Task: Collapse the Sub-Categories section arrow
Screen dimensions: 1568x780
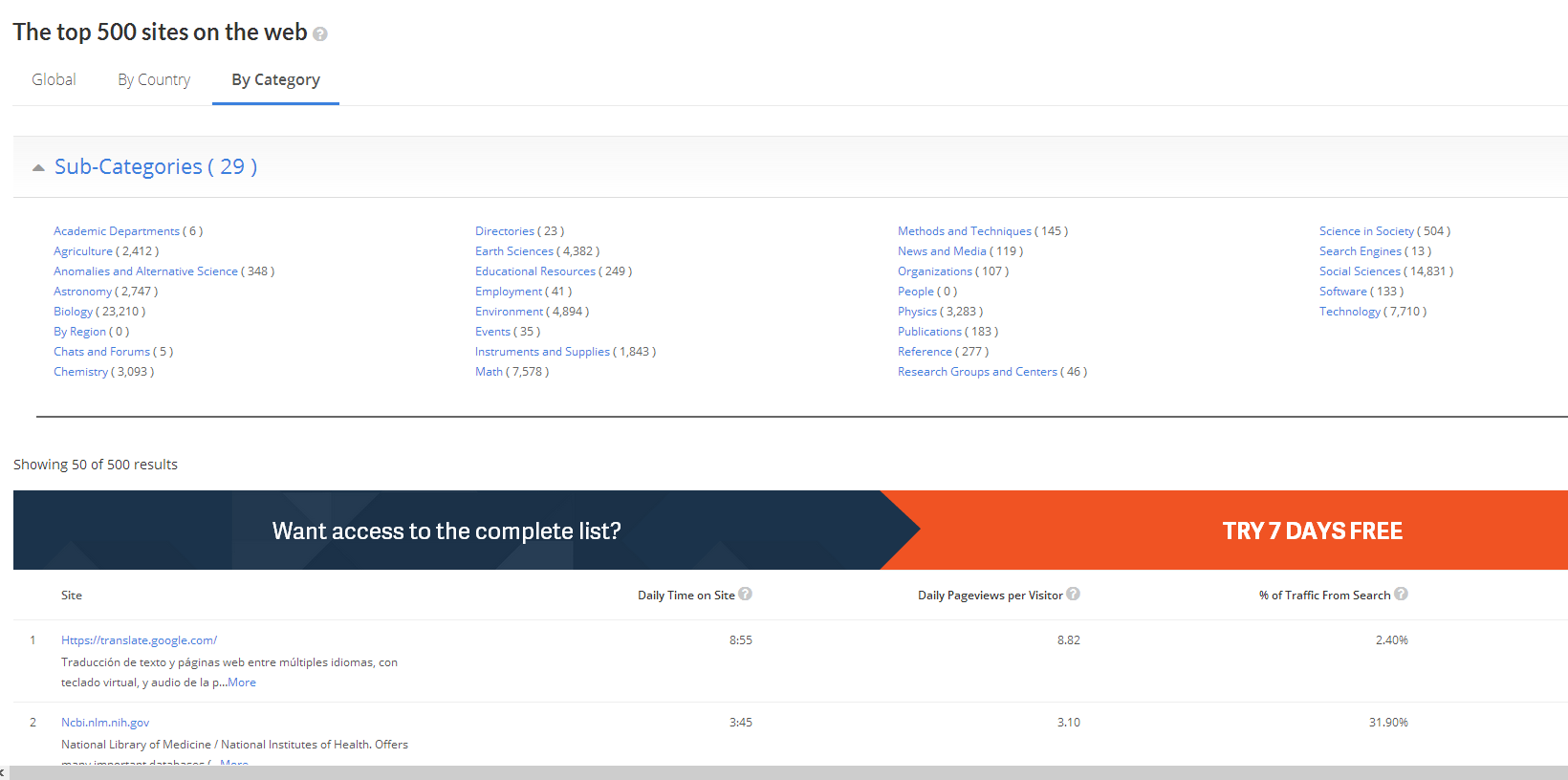Action: pos(38,167)
